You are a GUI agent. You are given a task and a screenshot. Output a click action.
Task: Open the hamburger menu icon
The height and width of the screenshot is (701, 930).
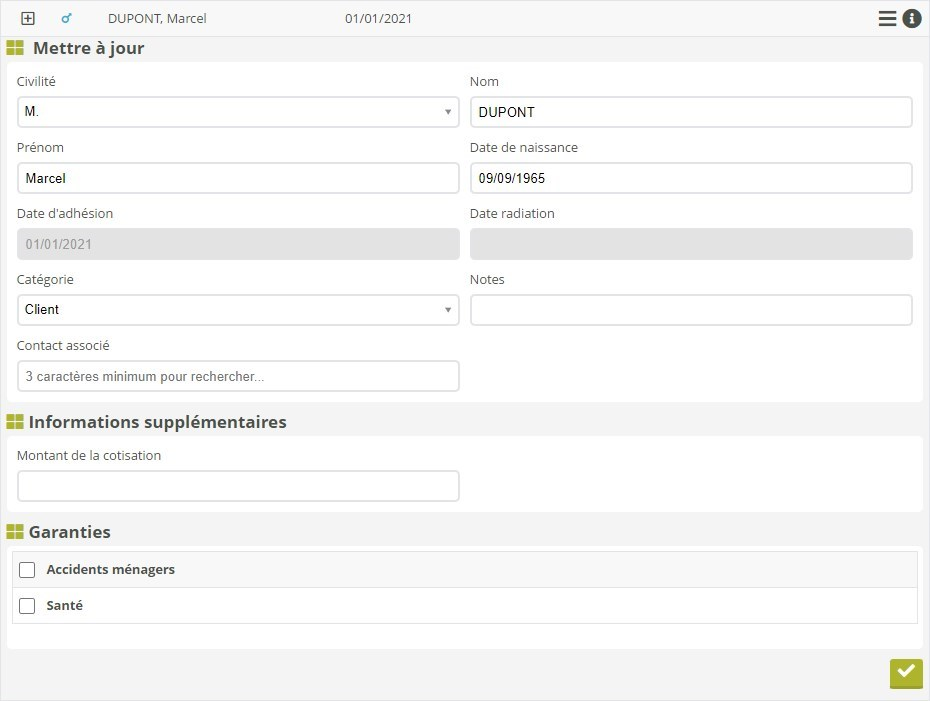pos(887,19)
